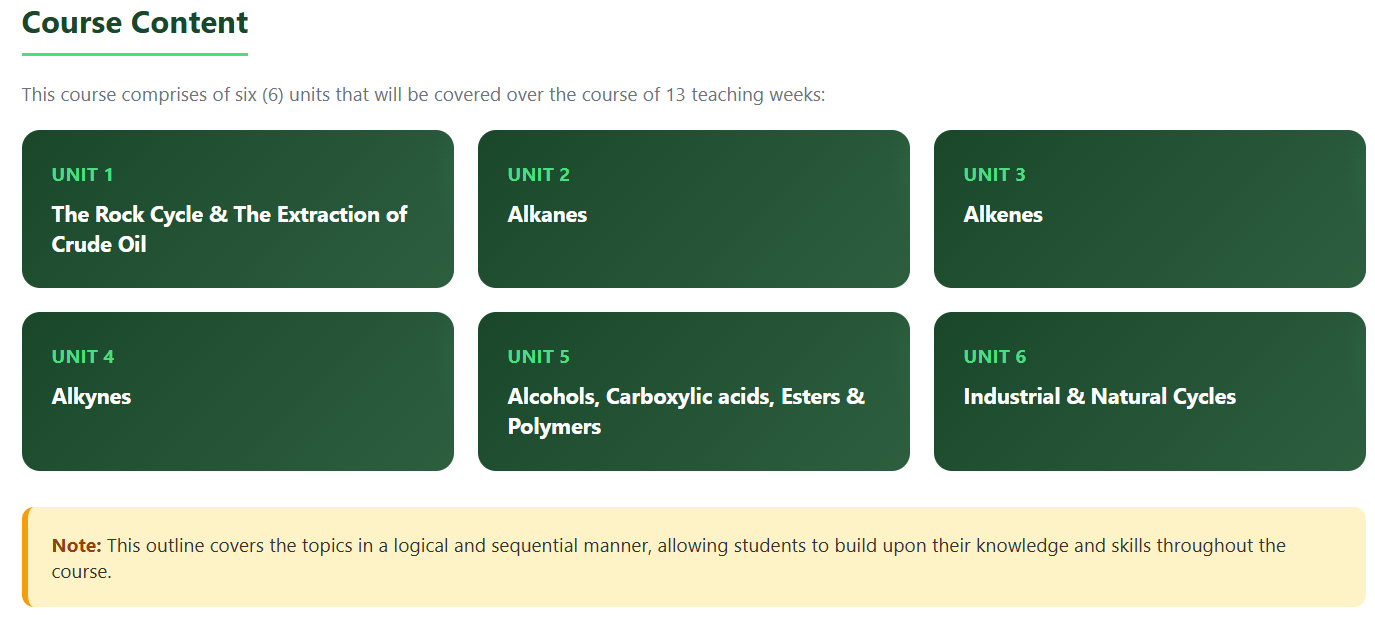The image size is (1375, 618).
Task: Open the Rock Cycle & Crude Oil card title
Action: coord(229,229)
